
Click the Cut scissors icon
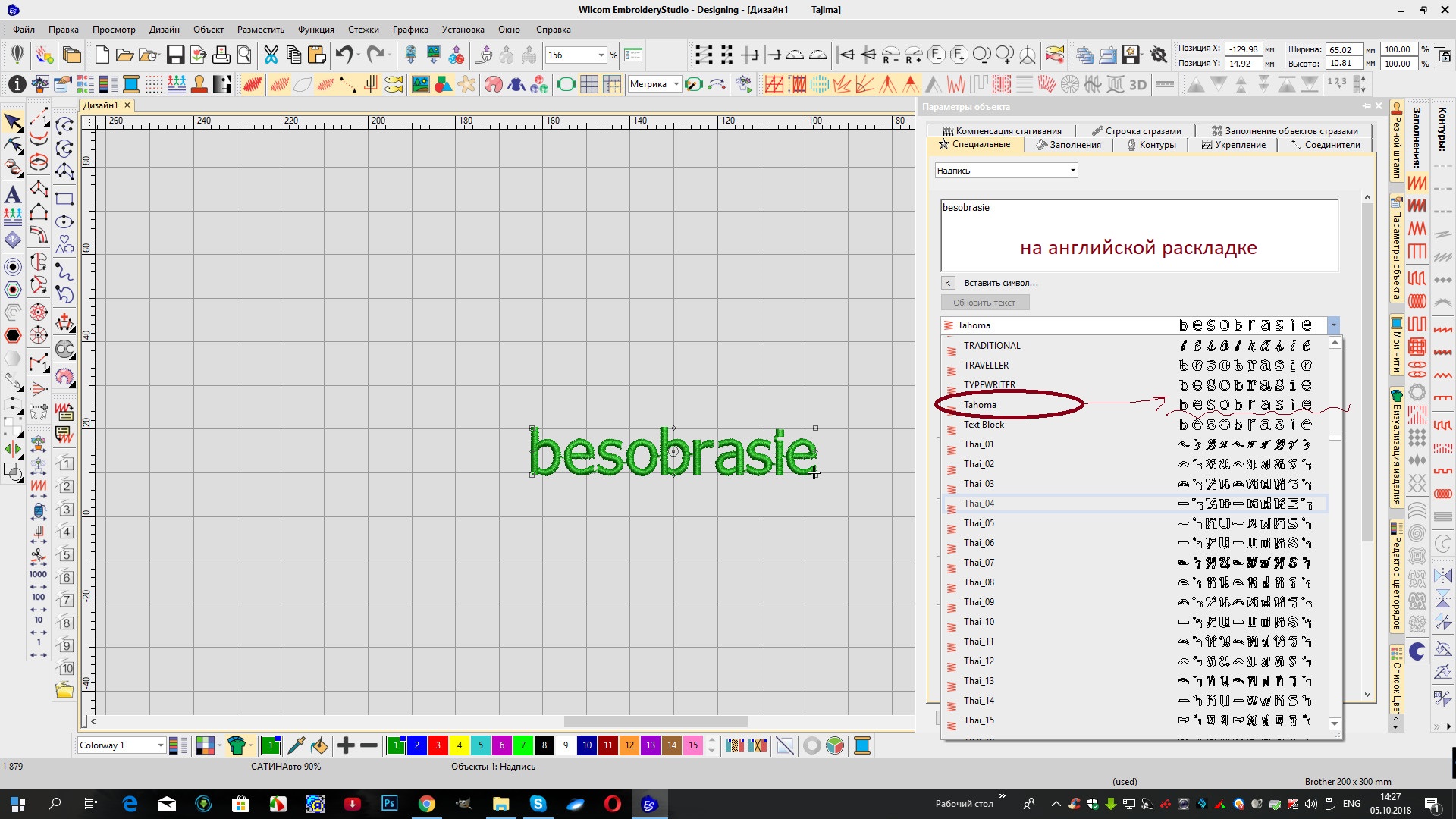tap(271, 55)
